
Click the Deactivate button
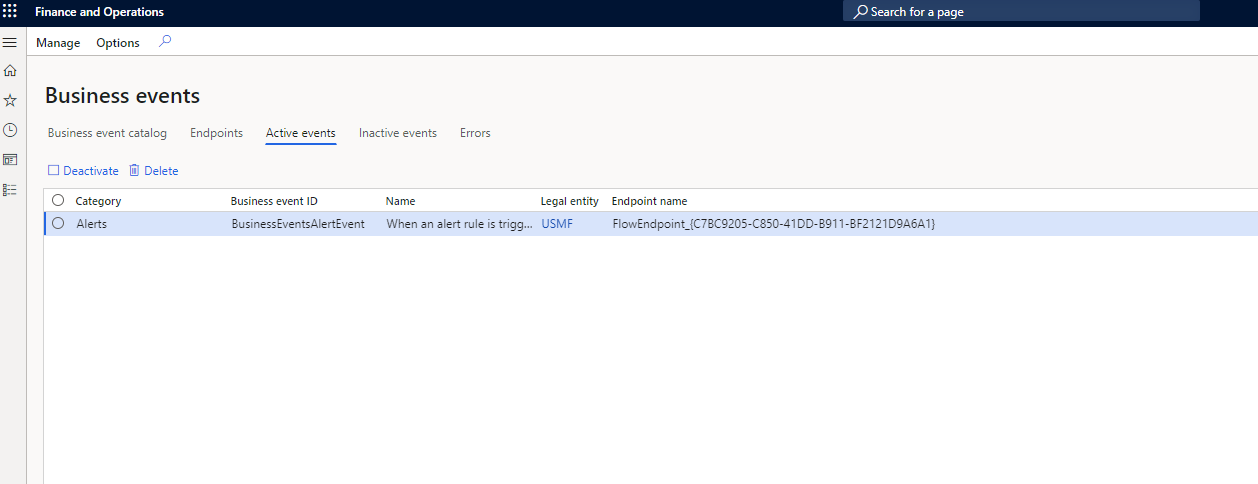click(x=83, y=171)
